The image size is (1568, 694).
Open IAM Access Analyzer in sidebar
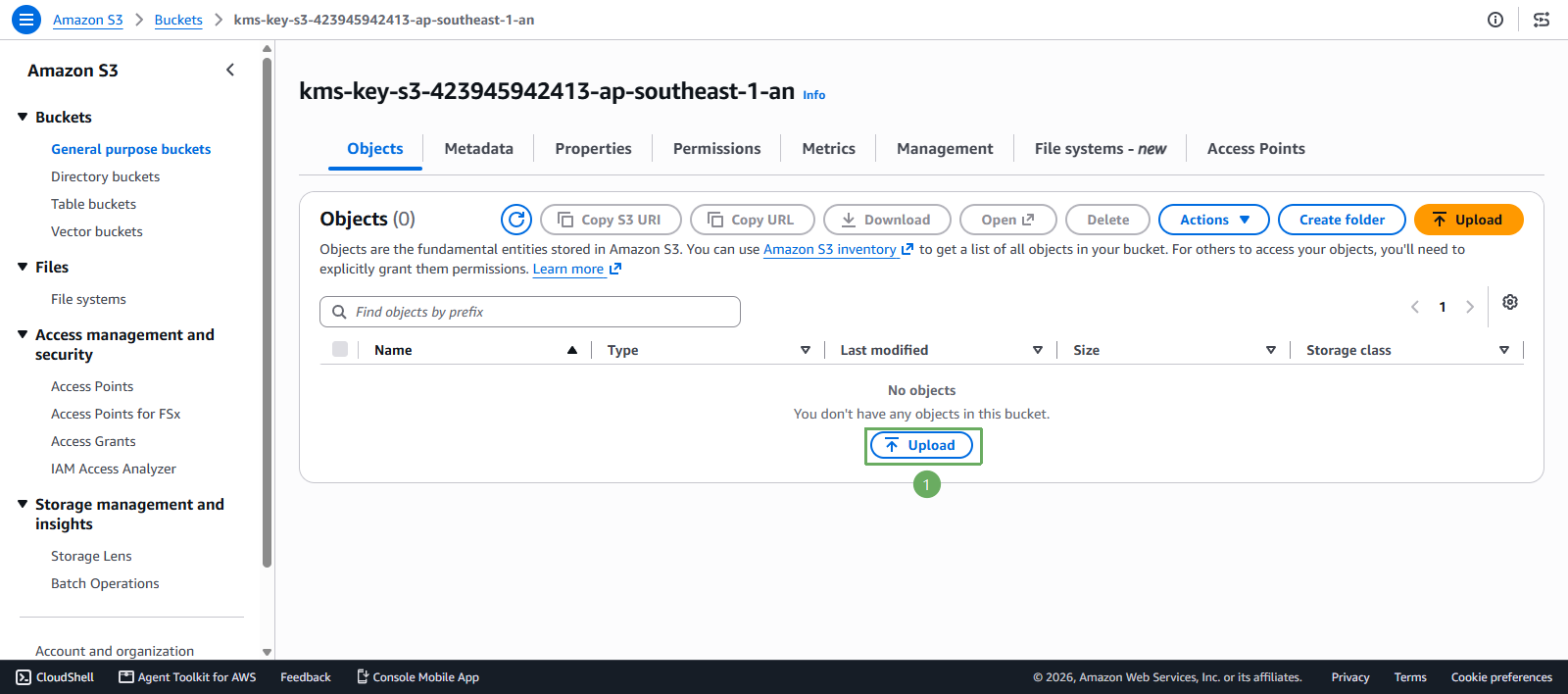114,469
